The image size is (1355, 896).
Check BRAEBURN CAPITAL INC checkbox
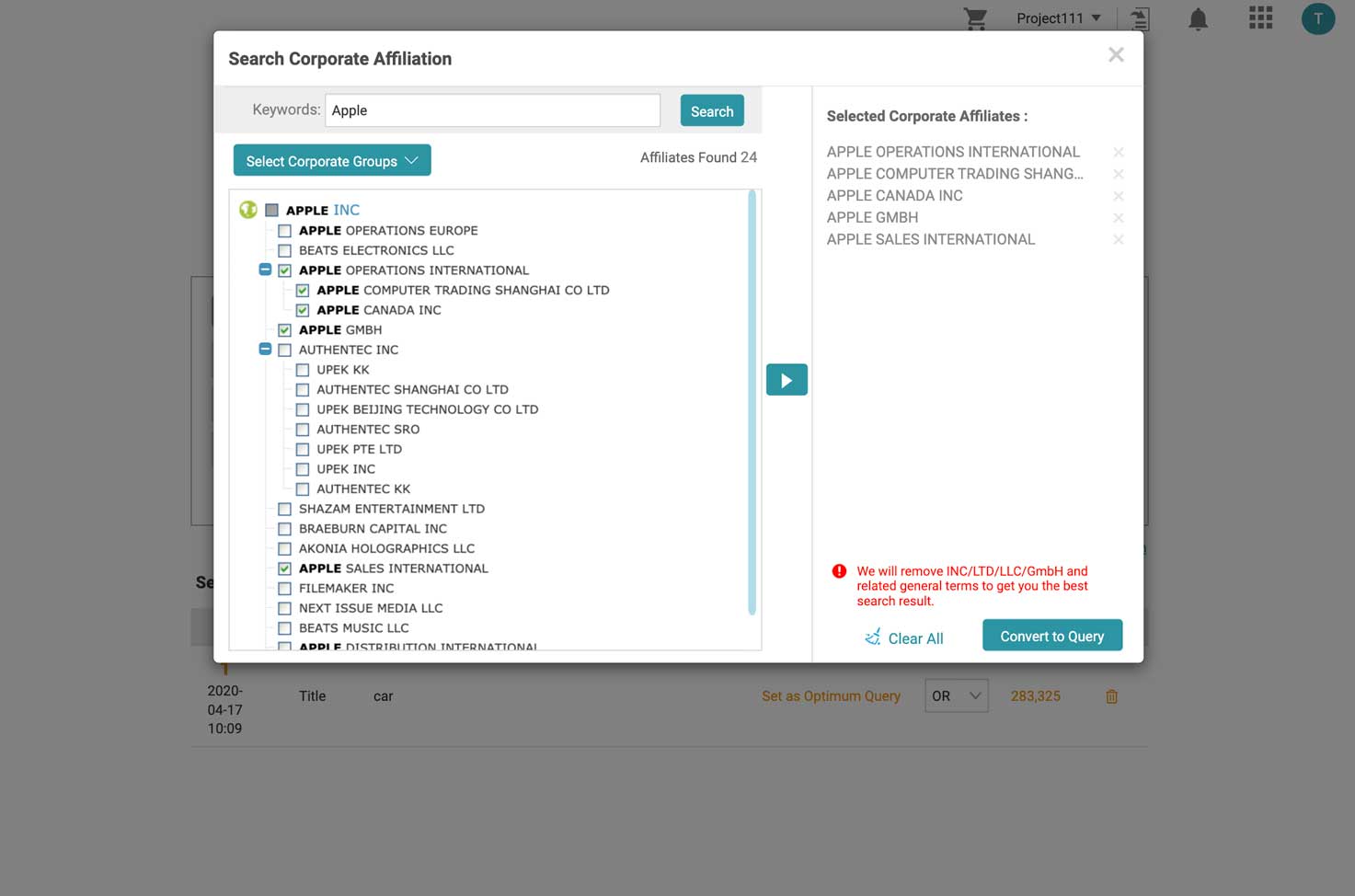(284, 529)
